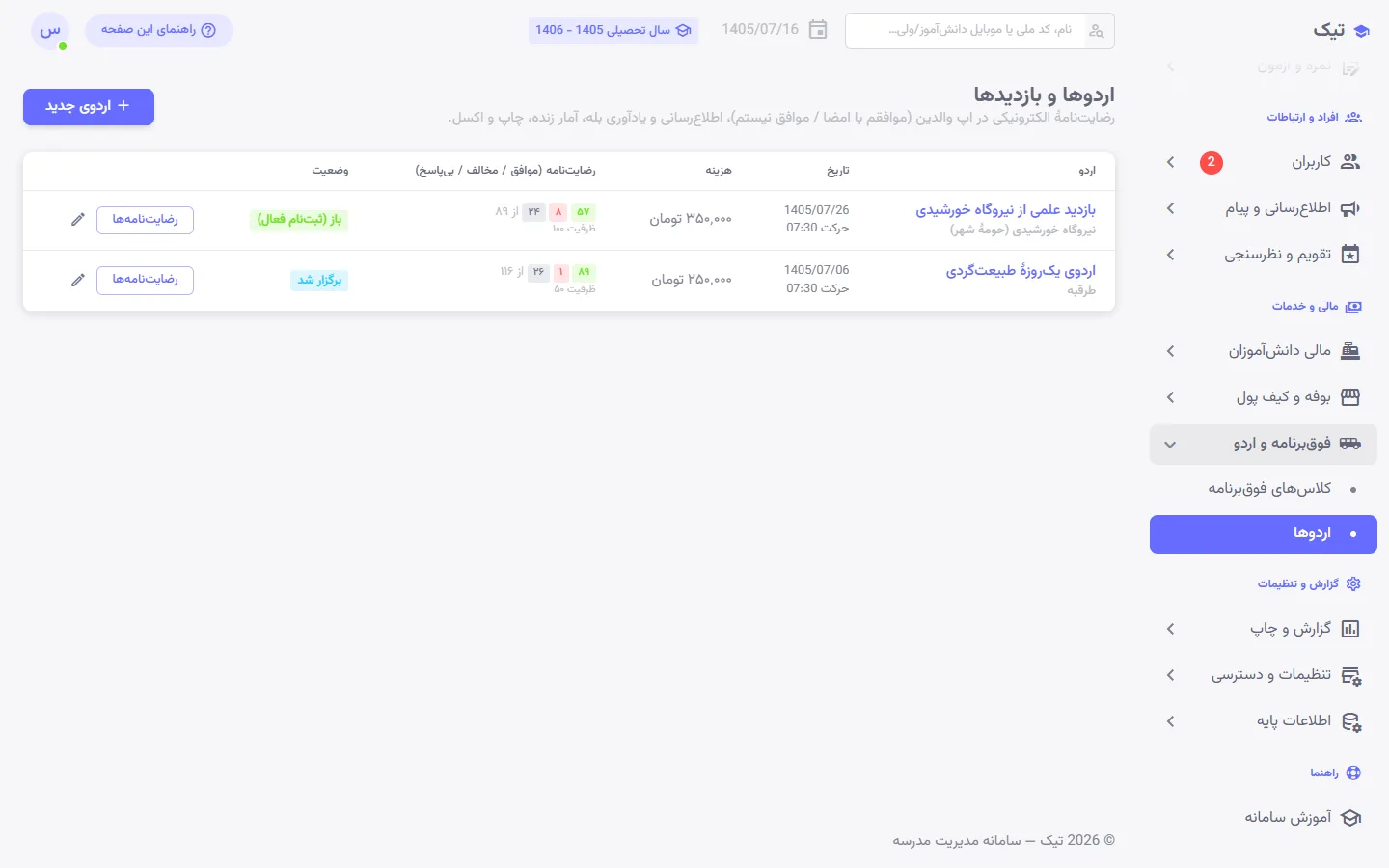This screenshot has width=1389, height=868.
Task: Expand the تقویم و نظرسنجی chevron
Action: (1170, 255)
